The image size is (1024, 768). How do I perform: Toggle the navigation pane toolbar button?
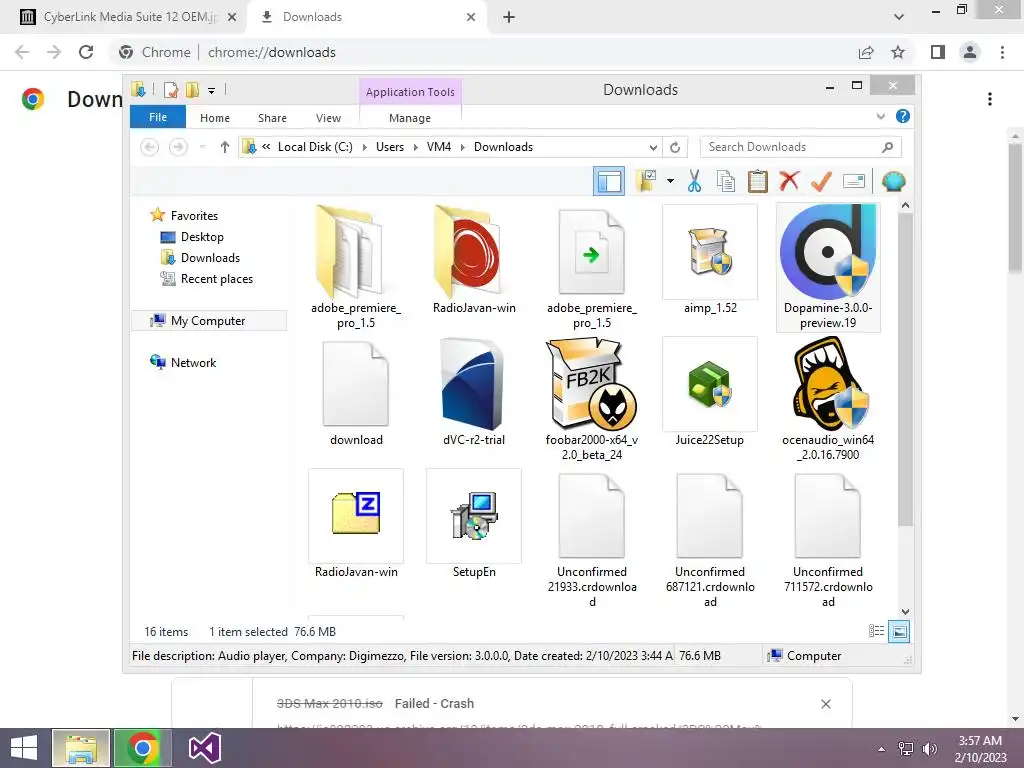click(x=609, y=182)
